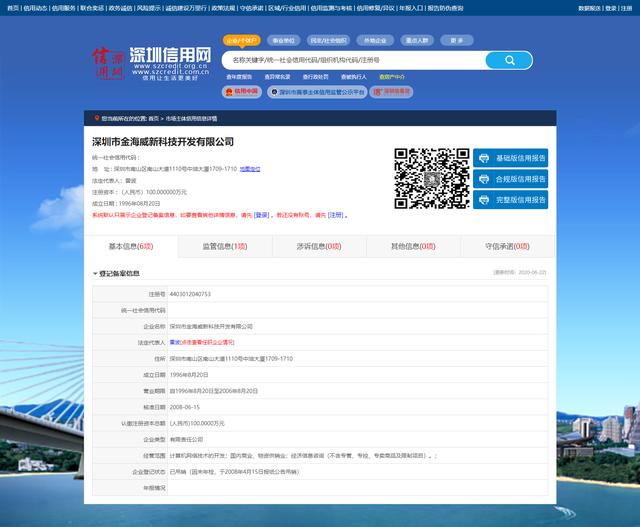Click 注册 in top right corner

627,8
